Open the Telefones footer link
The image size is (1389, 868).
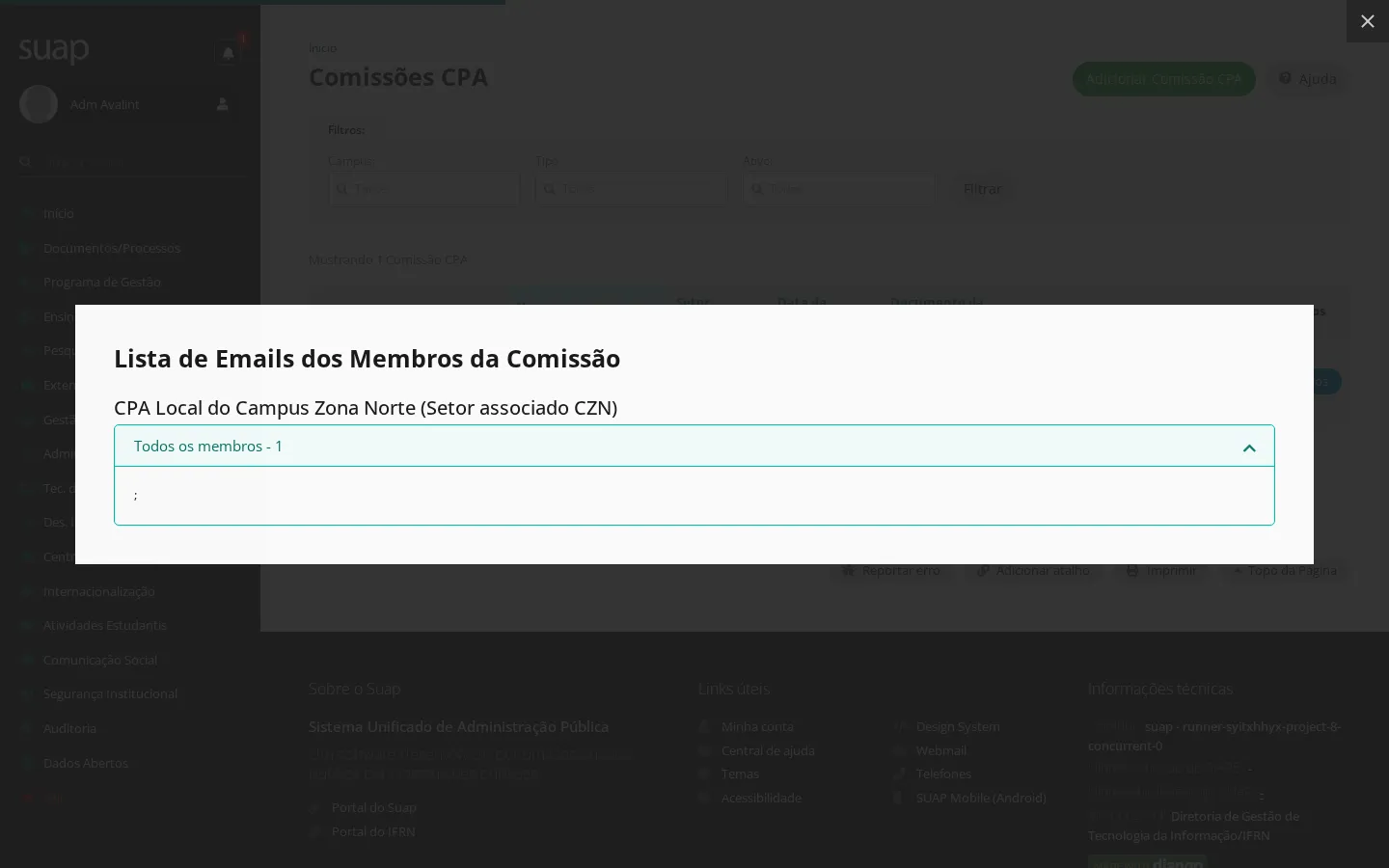coord(943,773)
